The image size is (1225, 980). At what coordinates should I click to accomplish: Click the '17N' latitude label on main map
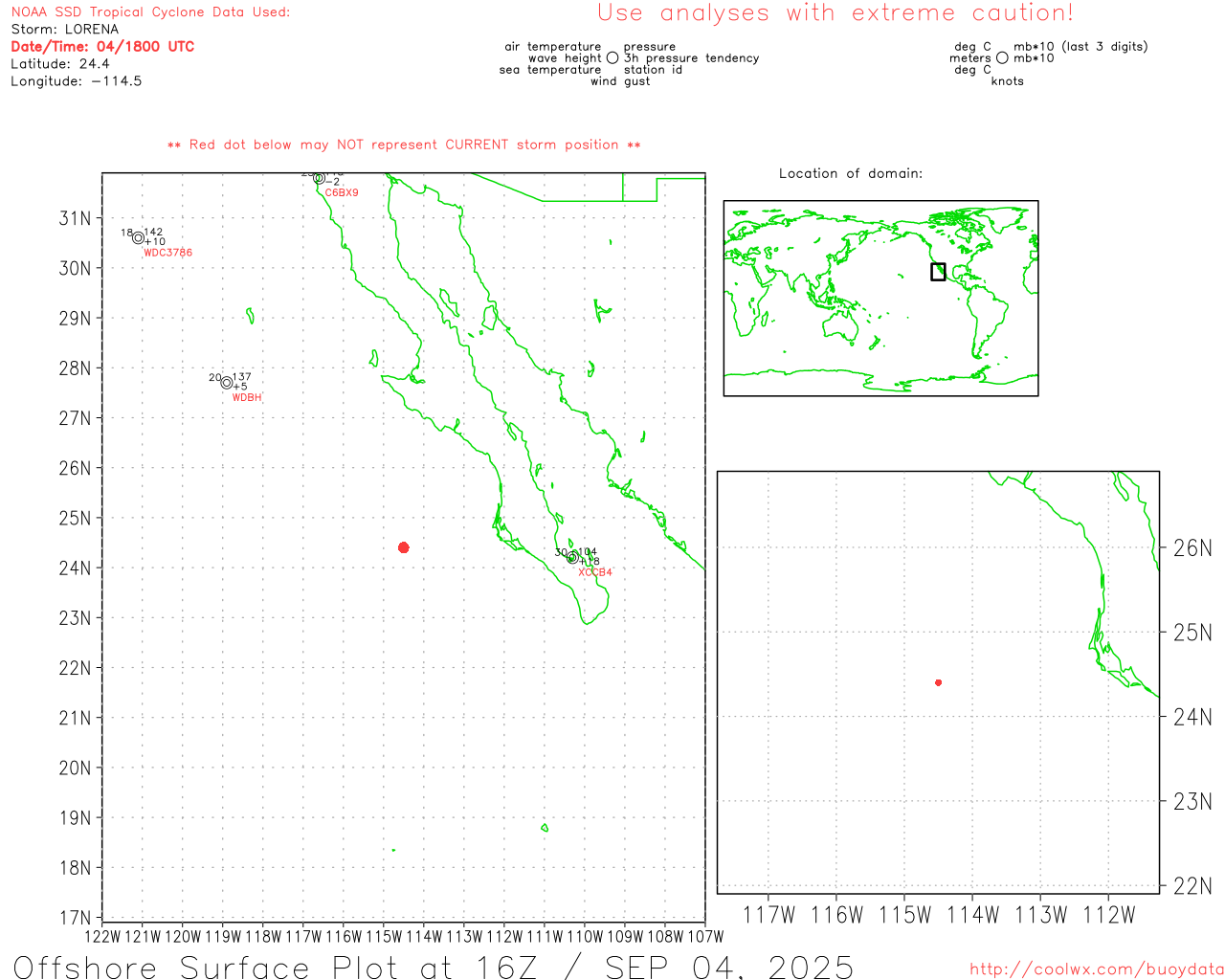[x=75, y=918]
